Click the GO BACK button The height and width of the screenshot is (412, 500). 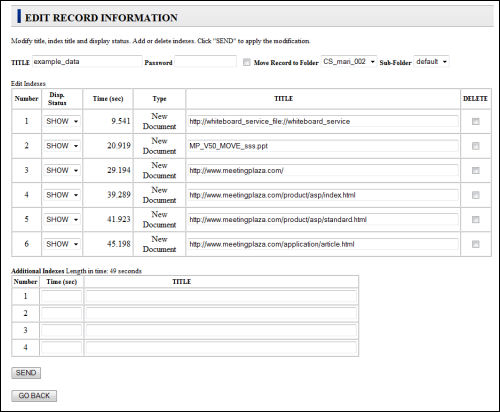click(34, 396)
